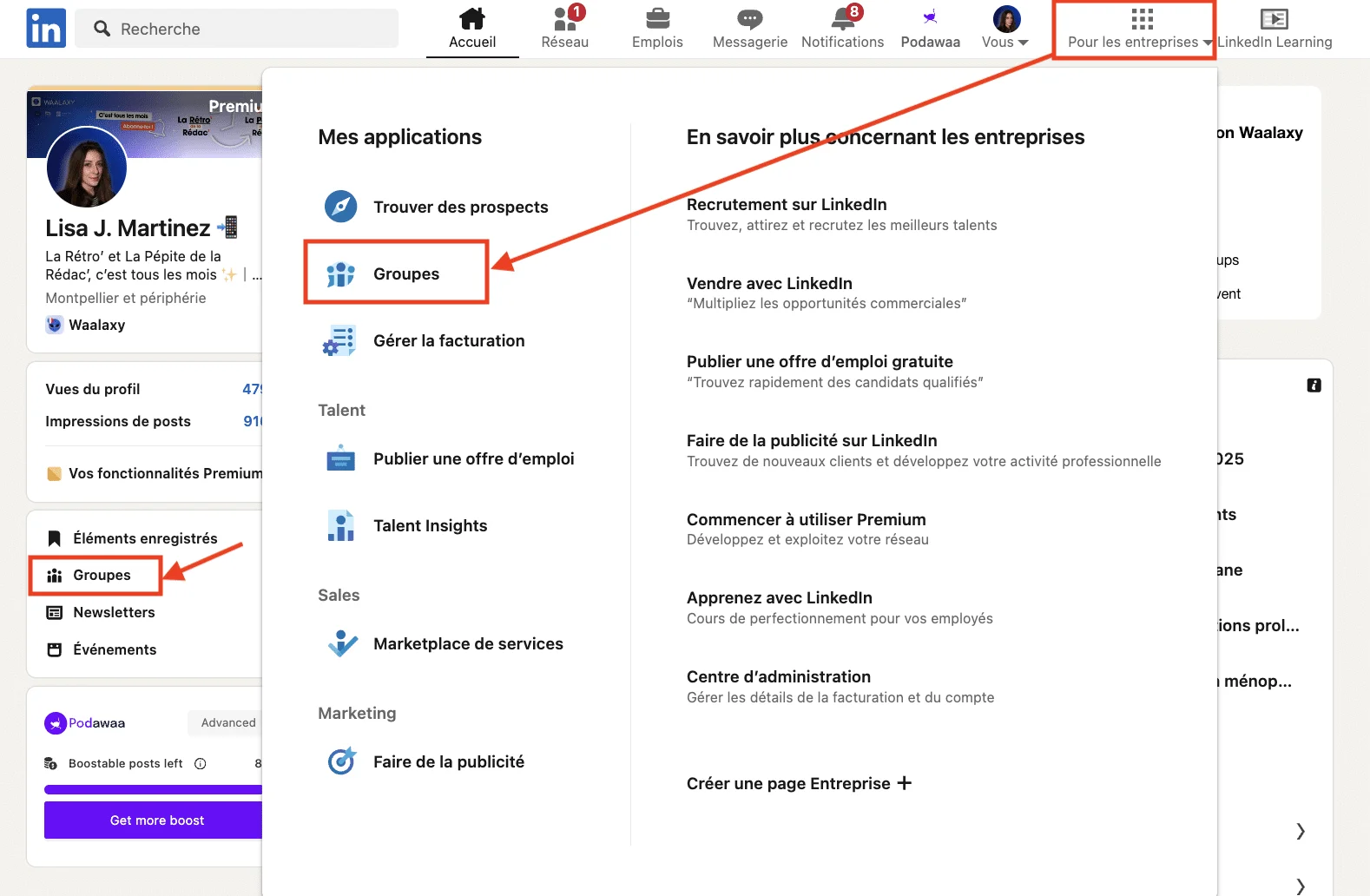Click the search magnifier icon
The image size is (1370, 896).
pos(102,29)
